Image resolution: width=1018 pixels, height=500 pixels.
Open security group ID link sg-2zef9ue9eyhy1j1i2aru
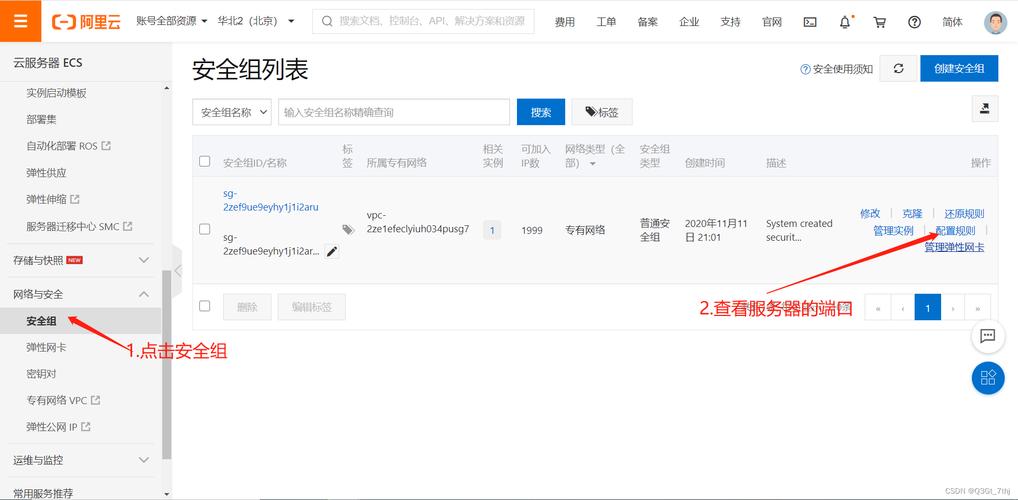tap(271, 200)
